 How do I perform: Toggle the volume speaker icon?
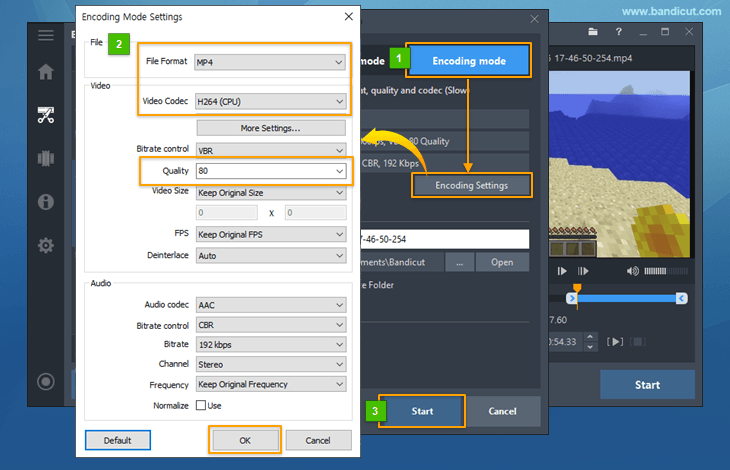click(x=632, y=271)
